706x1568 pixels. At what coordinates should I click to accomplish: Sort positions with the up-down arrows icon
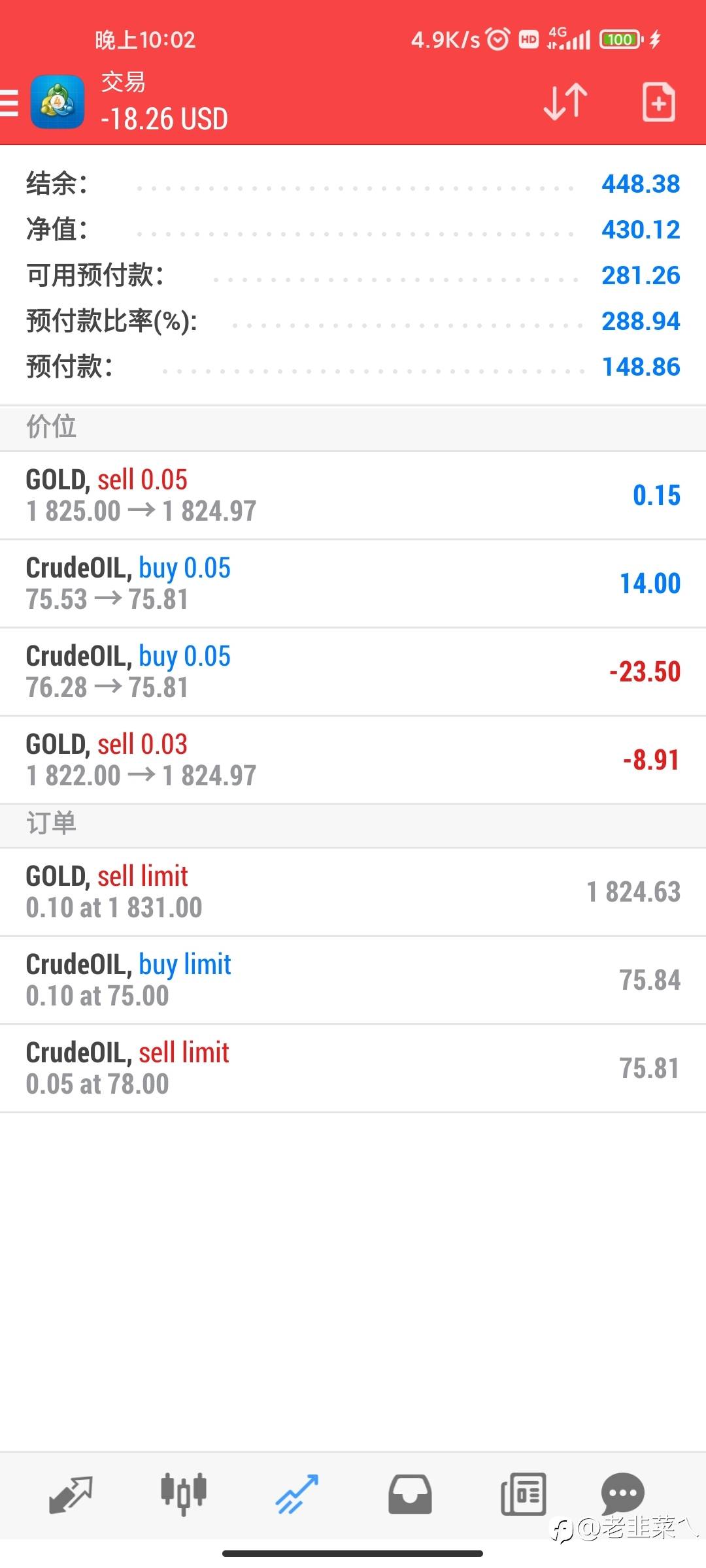point(565,102)
